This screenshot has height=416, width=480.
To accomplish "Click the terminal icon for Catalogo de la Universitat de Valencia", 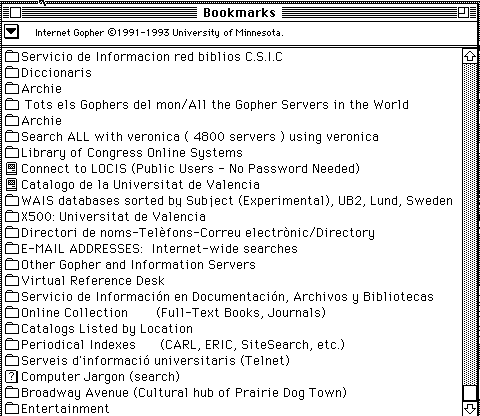I will (x=12, y=184).
